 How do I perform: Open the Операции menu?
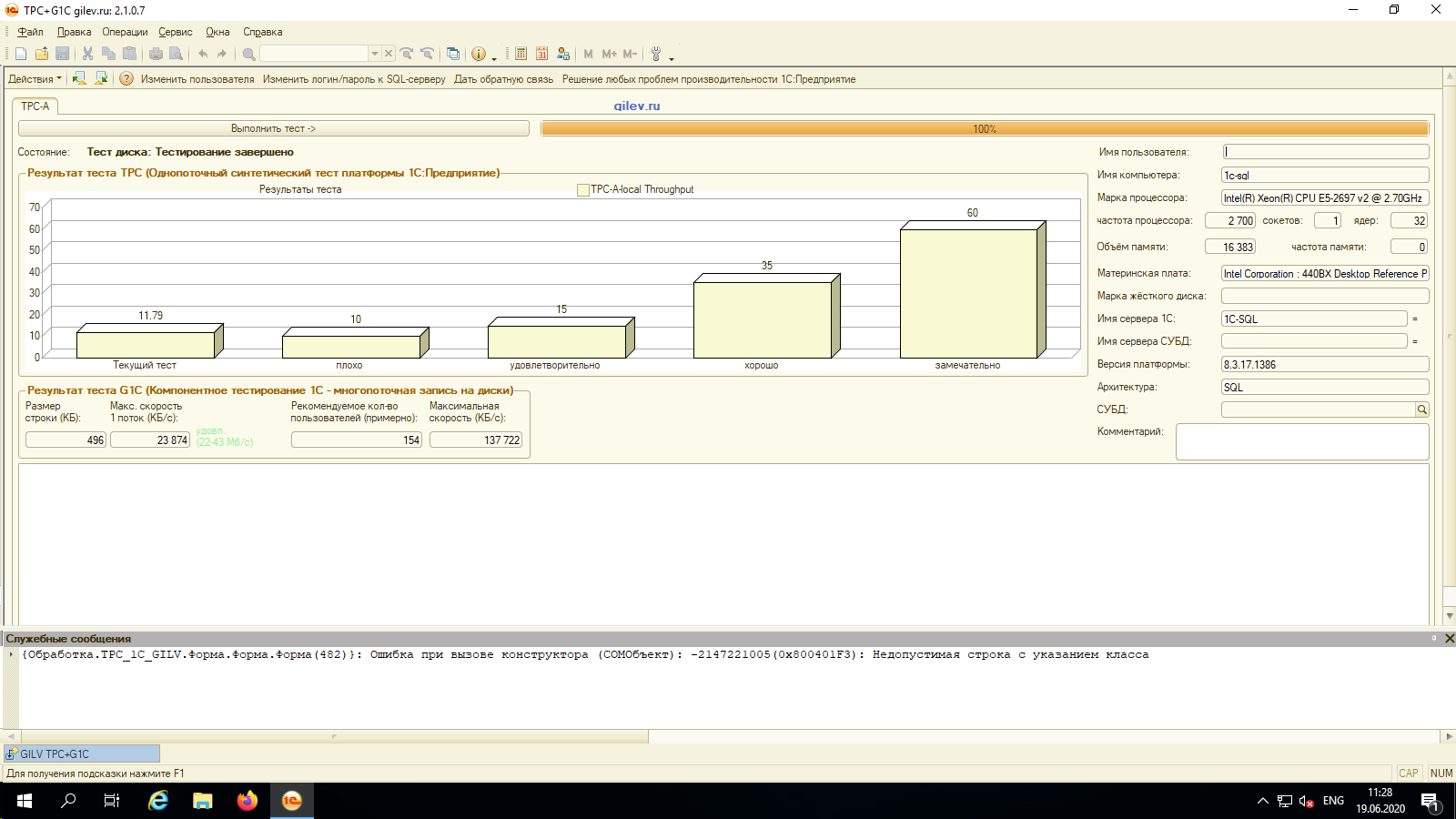point(125,32)
